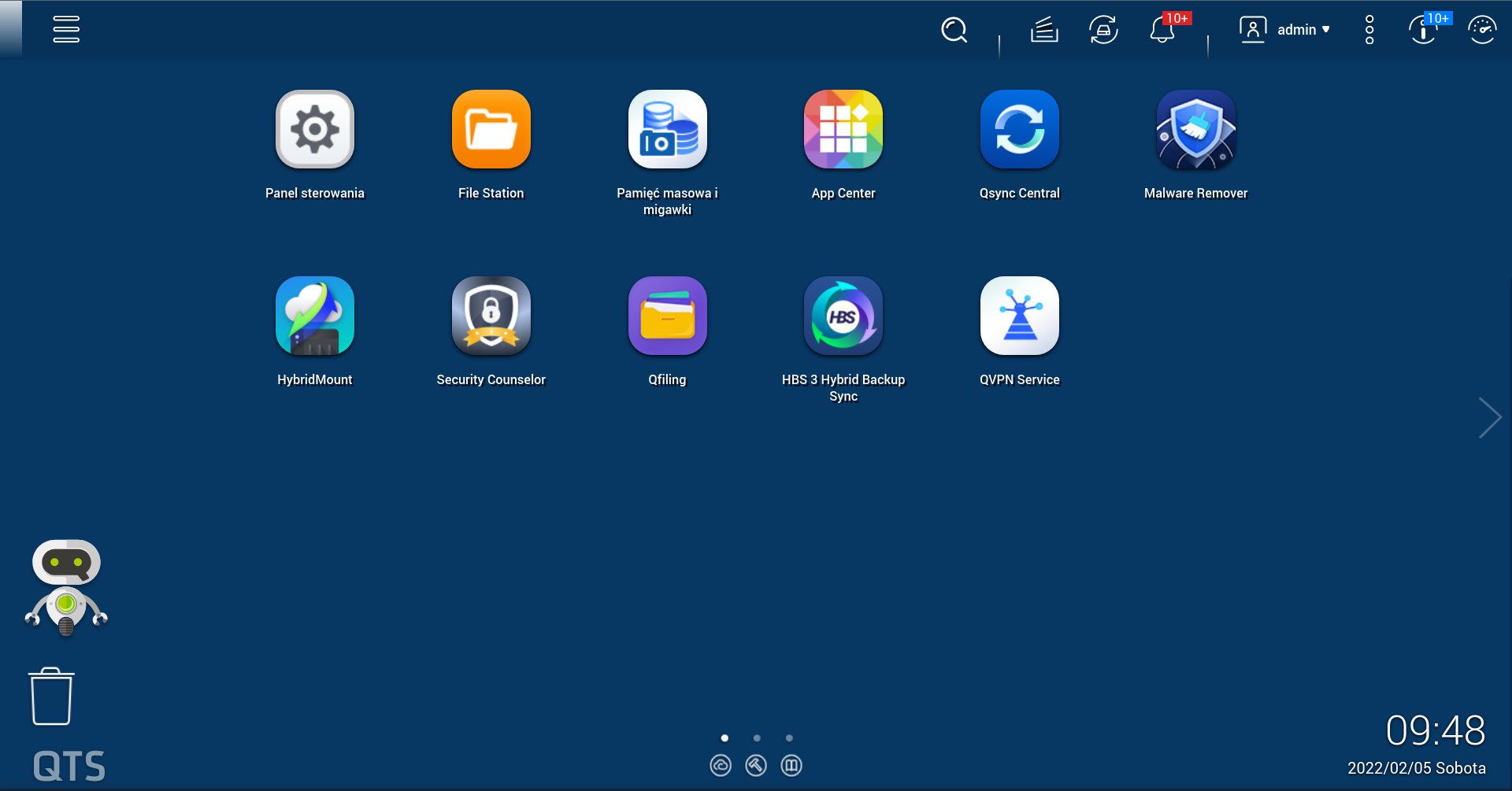1512x791 pixels.
Task: Open system info icon with 10+ badge
Action: [1423, 30]
